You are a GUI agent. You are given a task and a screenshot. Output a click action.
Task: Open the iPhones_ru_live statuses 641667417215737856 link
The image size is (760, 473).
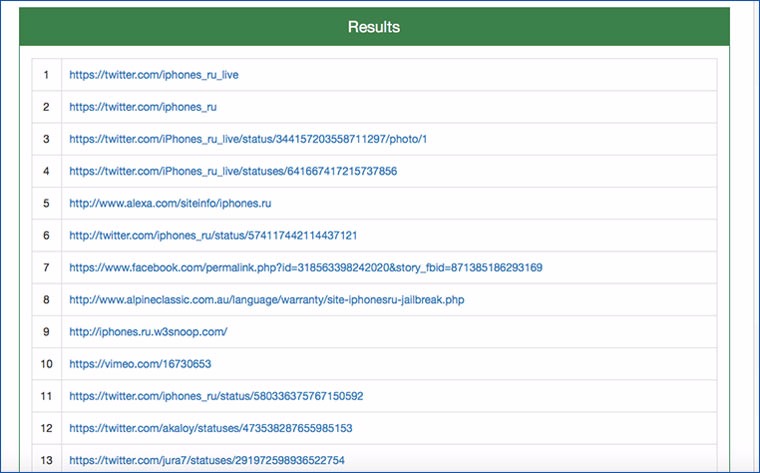click(233, 171)
